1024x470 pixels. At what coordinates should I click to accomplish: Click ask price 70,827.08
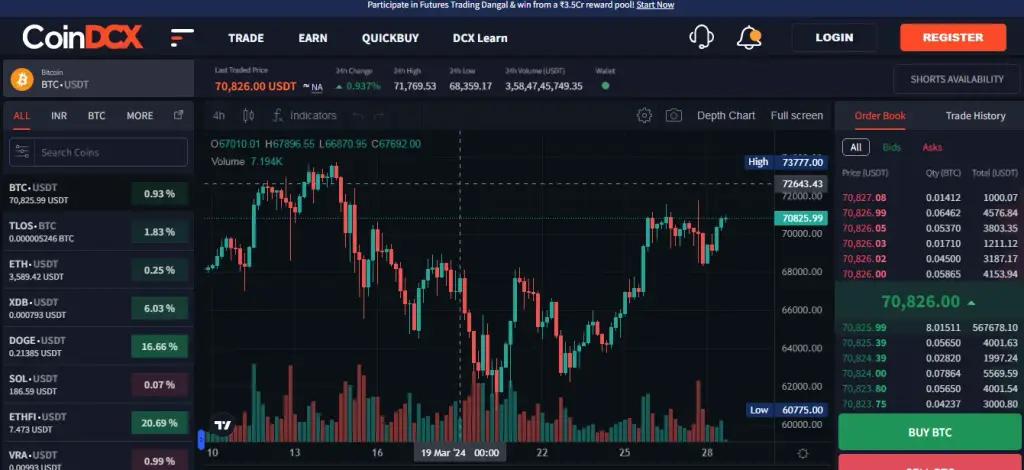pyautogui.click(x=864, y=198)
